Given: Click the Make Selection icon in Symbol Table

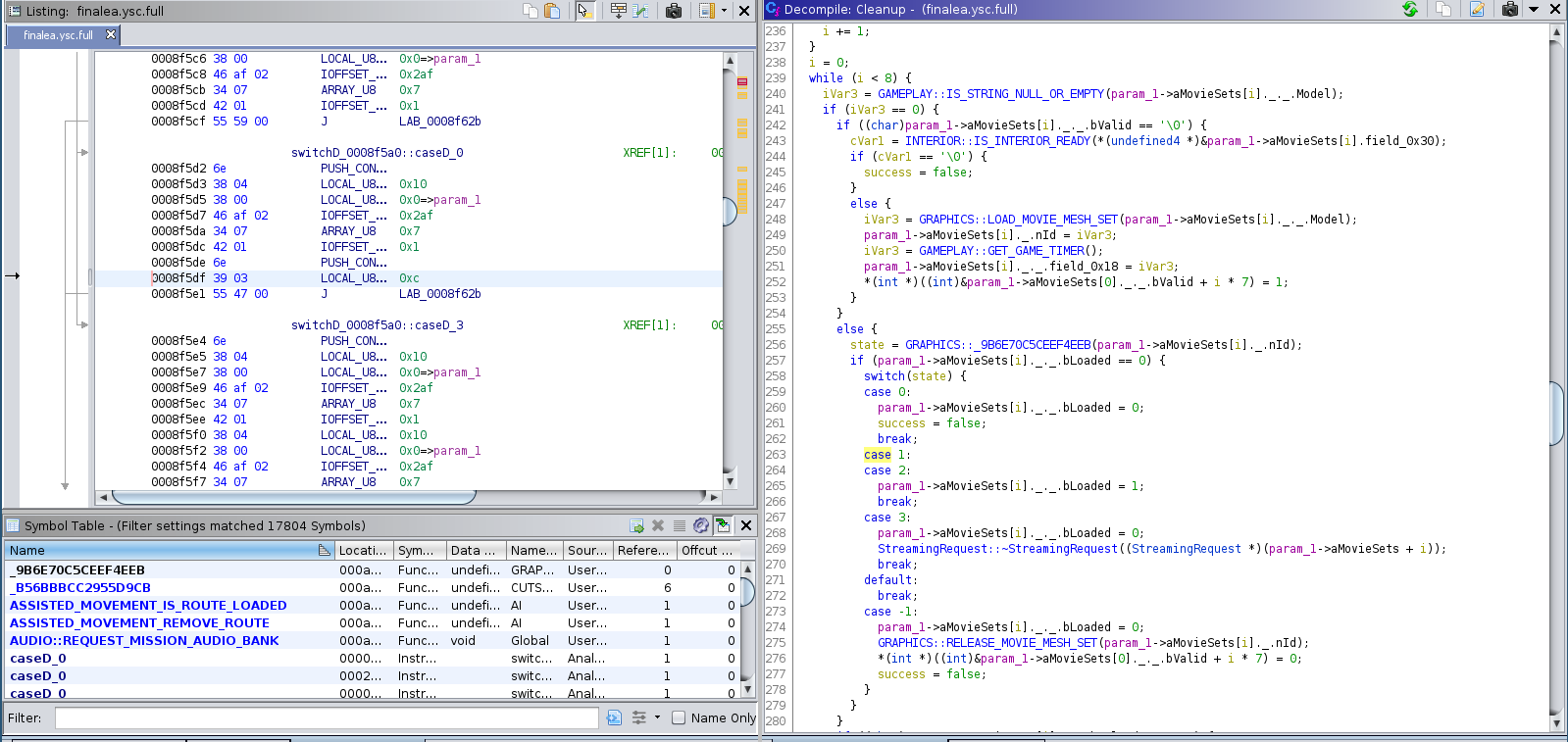Looking at the screenshot, I should (636, 525).
